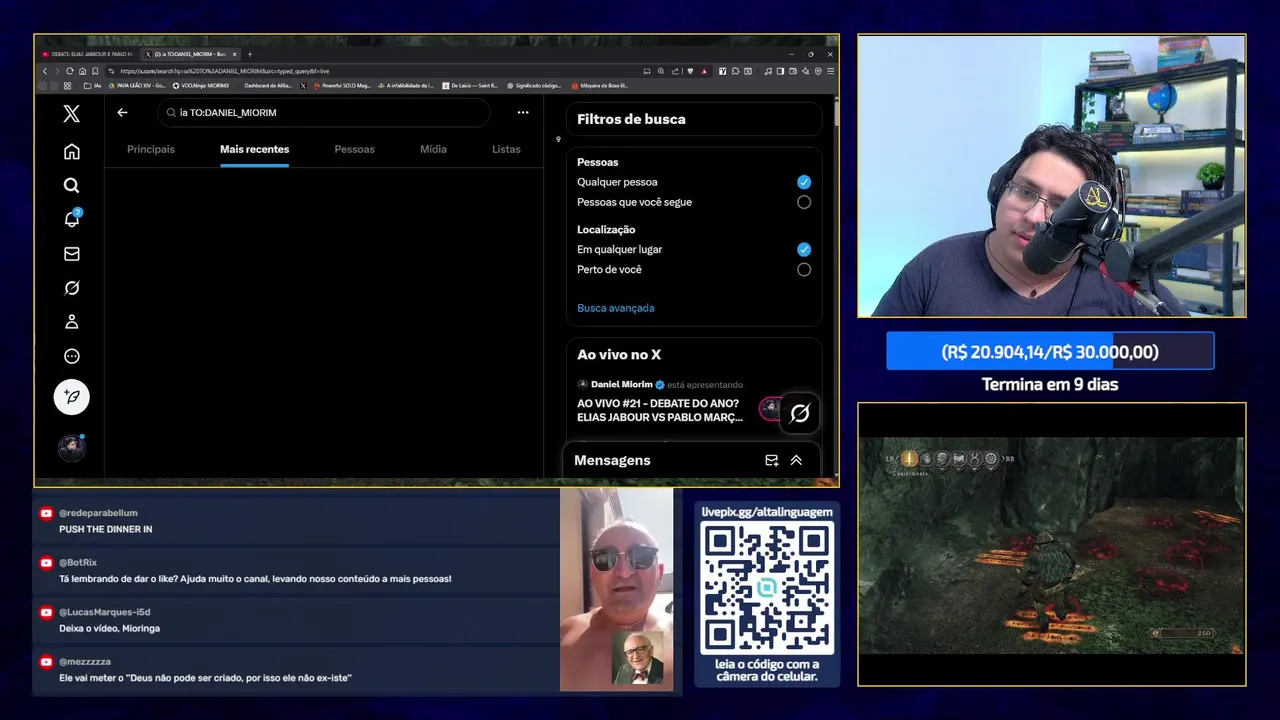1280x720 pixels.
Task: Open Messages envelope in sidebar
Action: click(x=71, y=254)
